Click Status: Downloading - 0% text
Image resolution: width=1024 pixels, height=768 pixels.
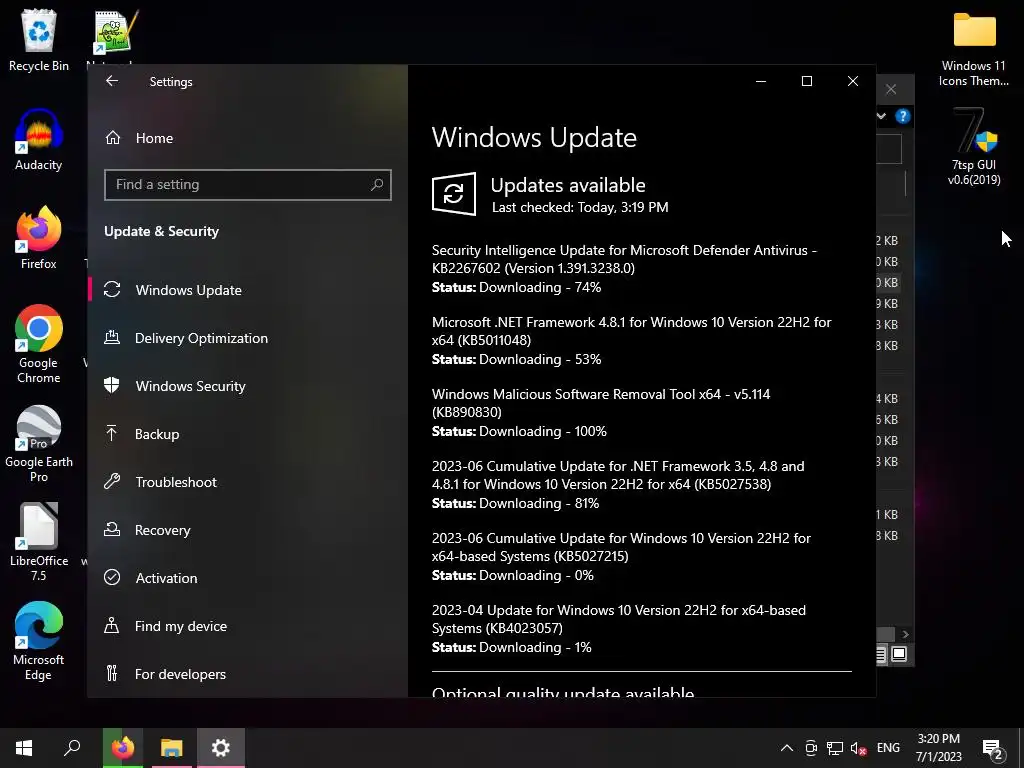513,575
